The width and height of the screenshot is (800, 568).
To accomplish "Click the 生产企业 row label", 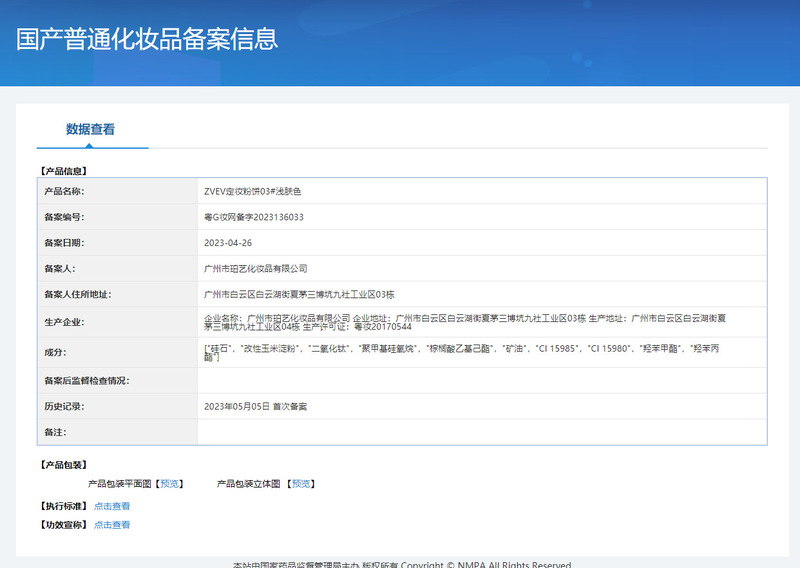I will coord(64,322).
